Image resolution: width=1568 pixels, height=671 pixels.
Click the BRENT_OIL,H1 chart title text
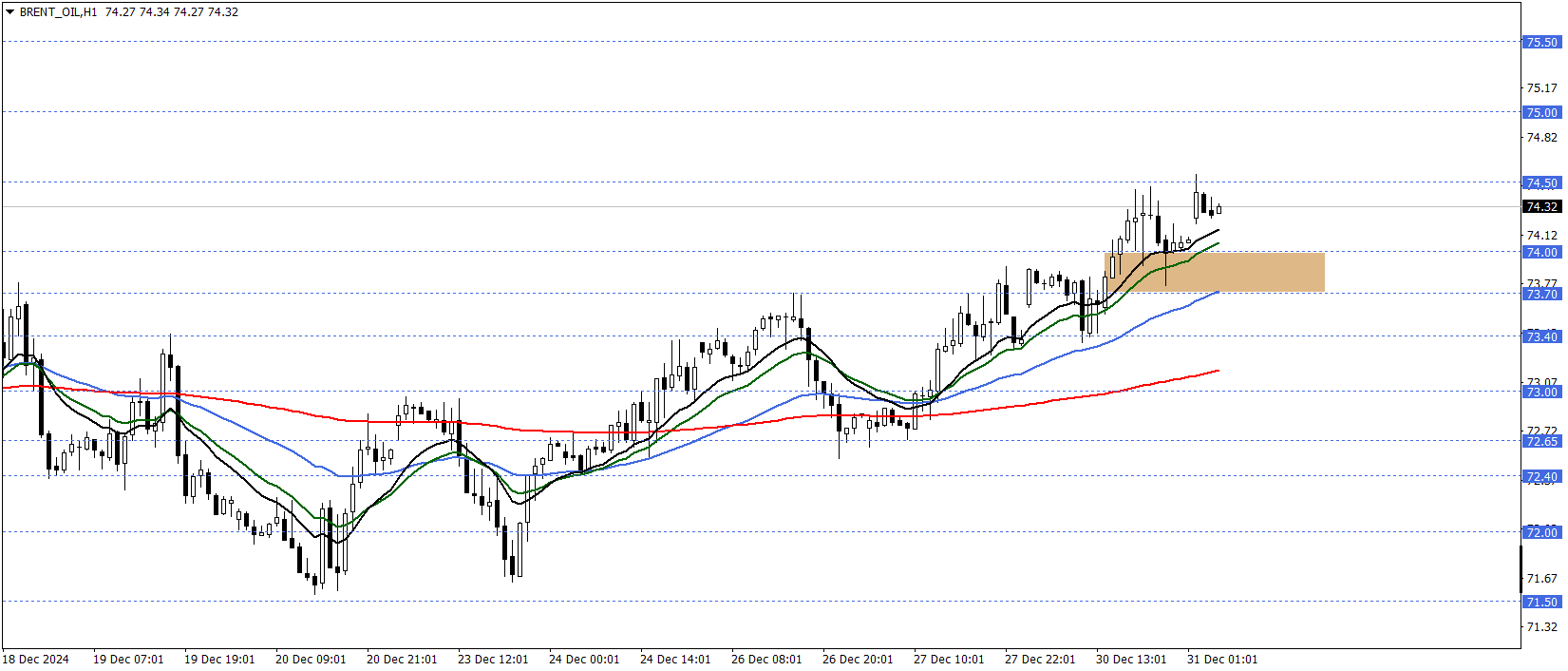pos(59,12)
